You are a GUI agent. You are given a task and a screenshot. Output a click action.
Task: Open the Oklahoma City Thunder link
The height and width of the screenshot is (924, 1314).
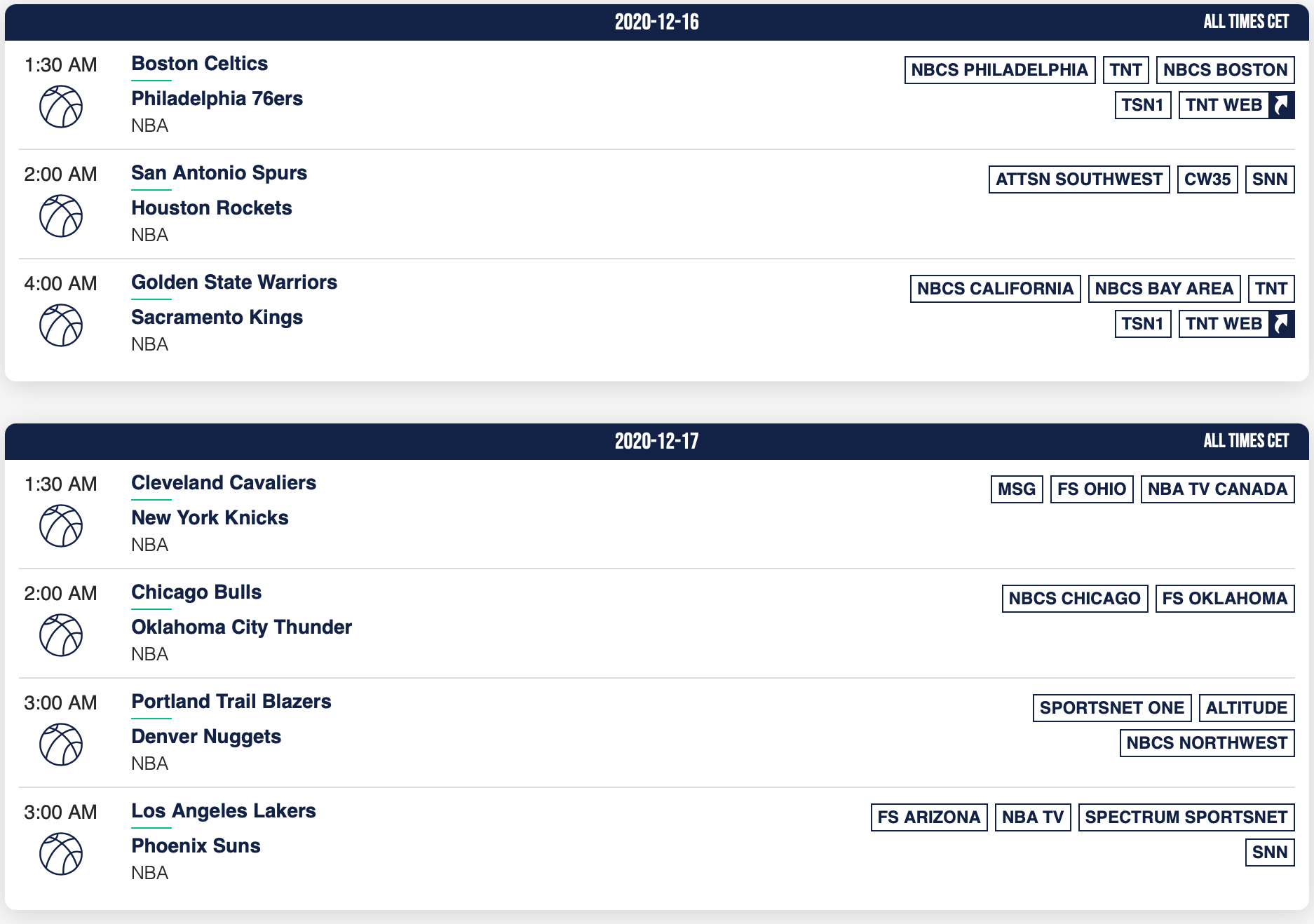[x=242, y=627]
